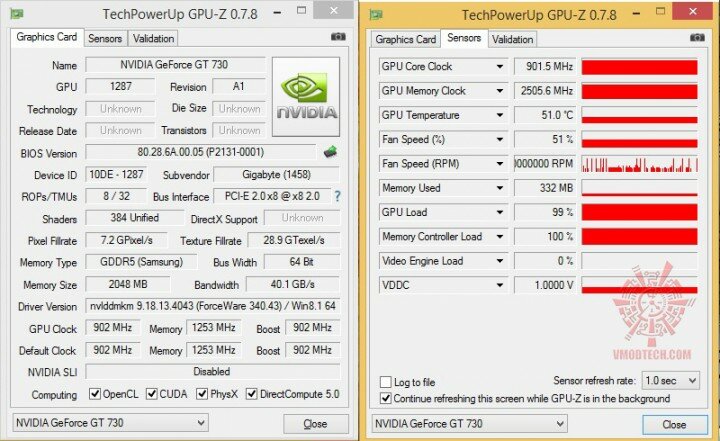Click the Texture Fillrate value 28.9 GTexel/s
Viewport: 720px width, 441px height.
point(294,240)
